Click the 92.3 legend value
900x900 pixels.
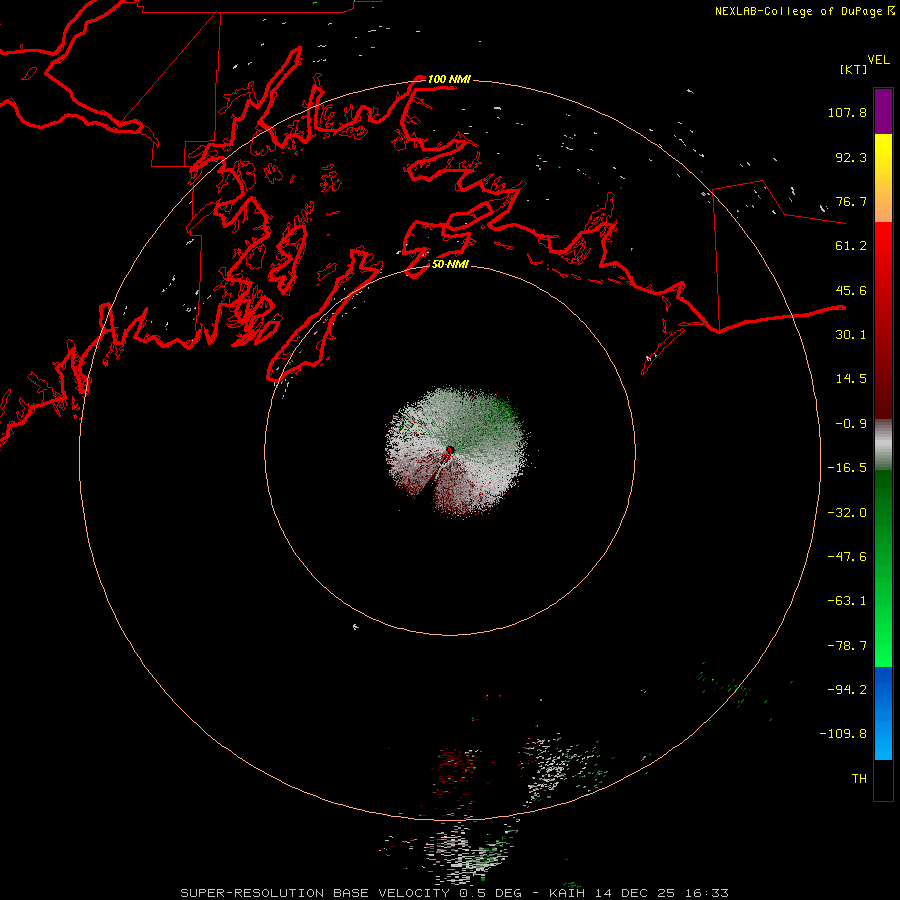pos(851,157)
